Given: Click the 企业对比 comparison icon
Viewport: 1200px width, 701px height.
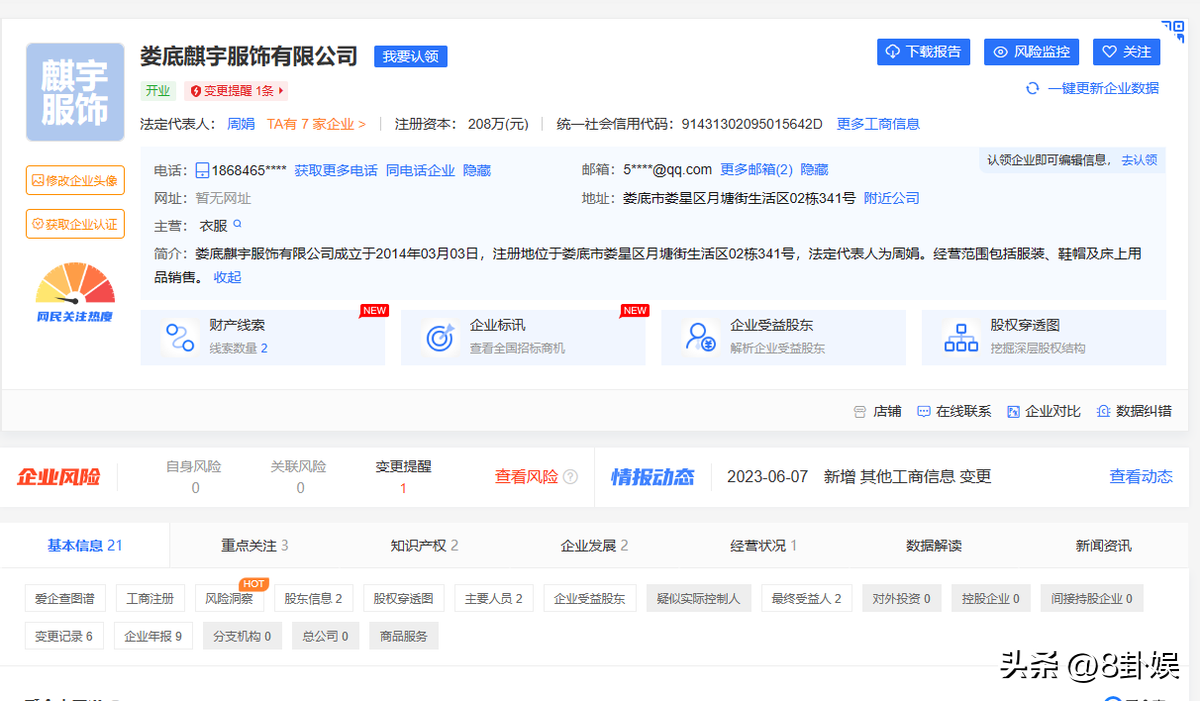Looking at the screenshot, I should [x=1013, y=410].
